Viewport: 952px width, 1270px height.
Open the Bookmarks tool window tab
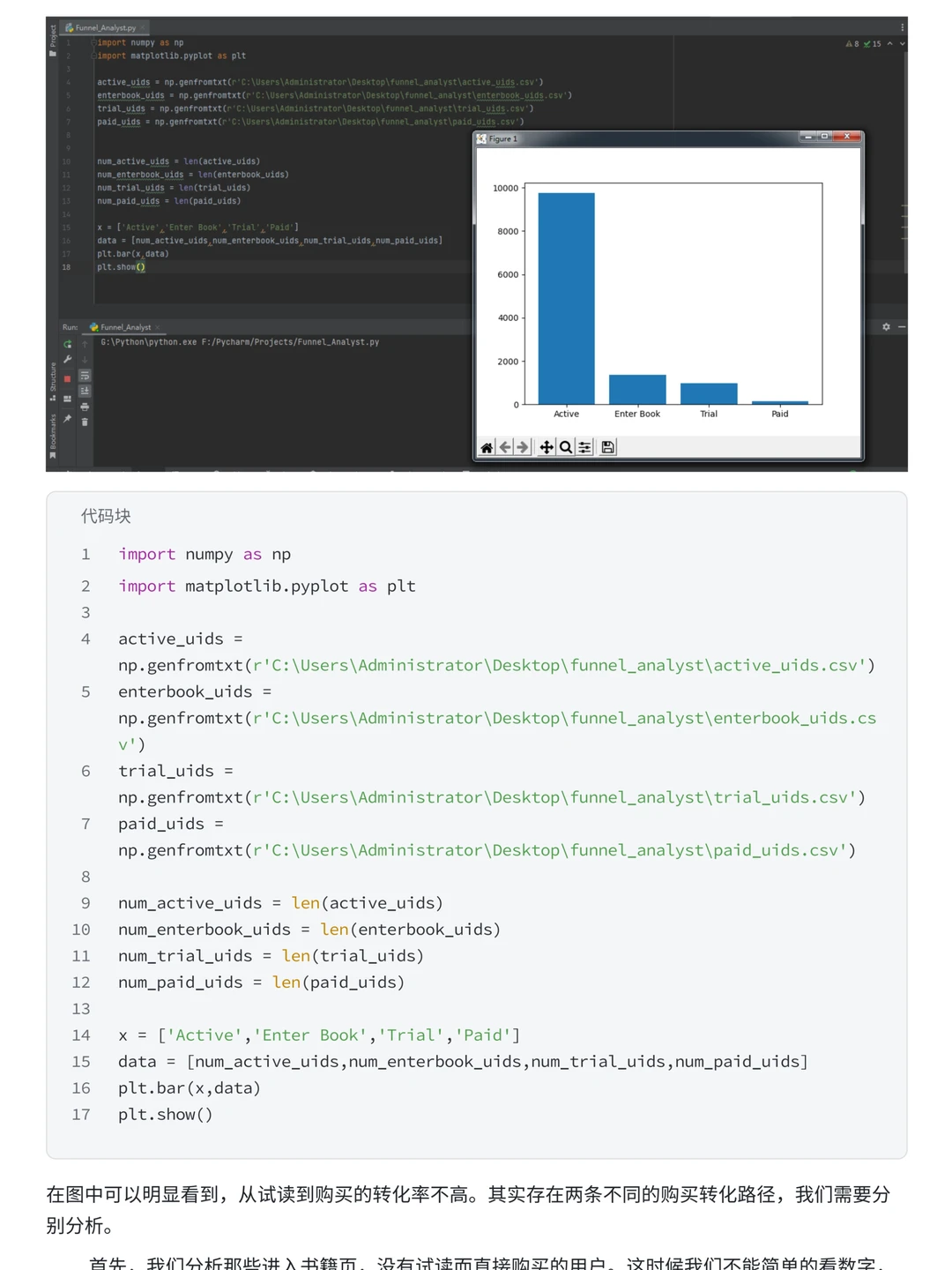point(53,435)
